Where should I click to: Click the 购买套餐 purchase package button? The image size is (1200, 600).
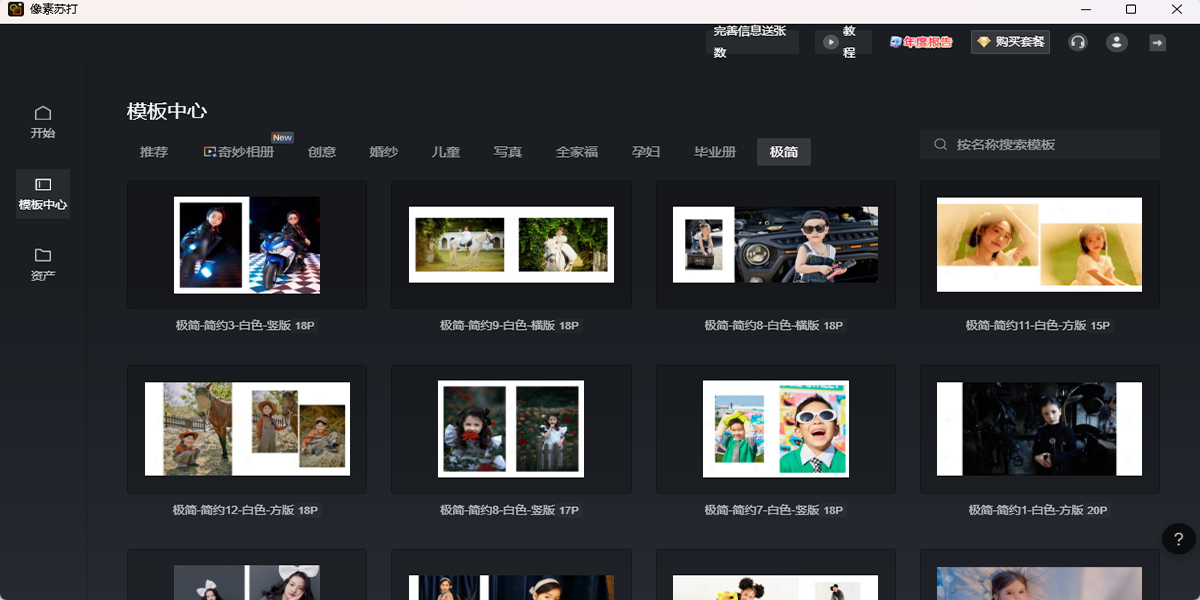pyautogui.click(x=1010, y=42)
